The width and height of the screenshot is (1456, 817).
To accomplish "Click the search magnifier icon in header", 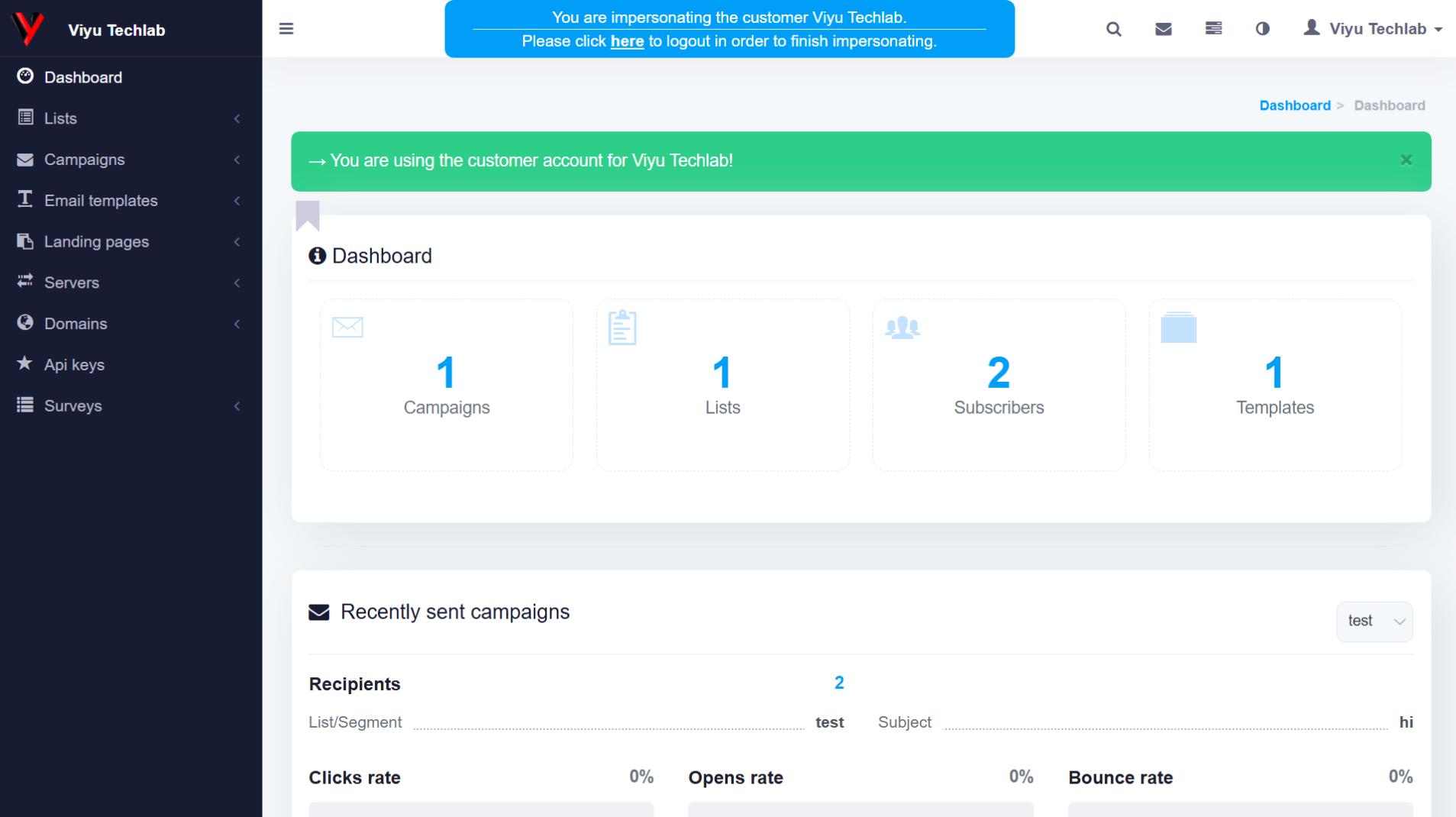I will click(x=1113, y=29).
